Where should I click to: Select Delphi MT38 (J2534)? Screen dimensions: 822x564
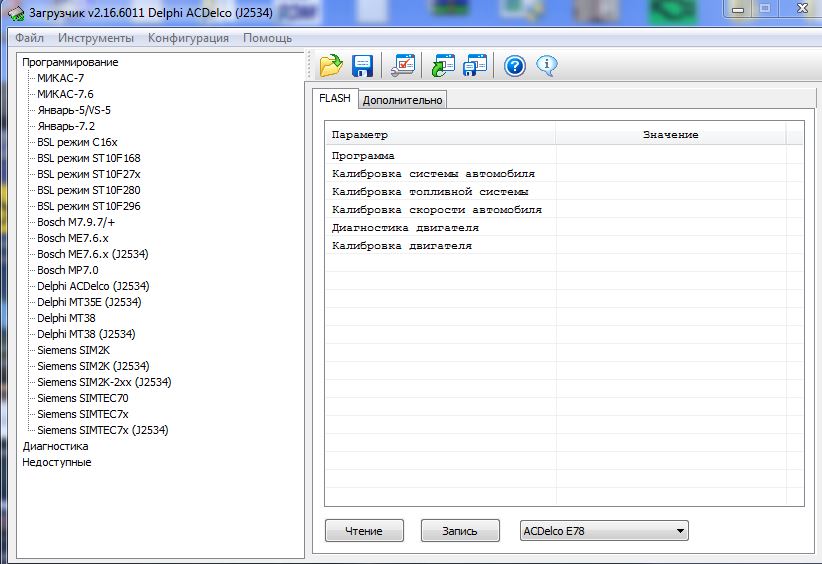[x=86, y=334]
